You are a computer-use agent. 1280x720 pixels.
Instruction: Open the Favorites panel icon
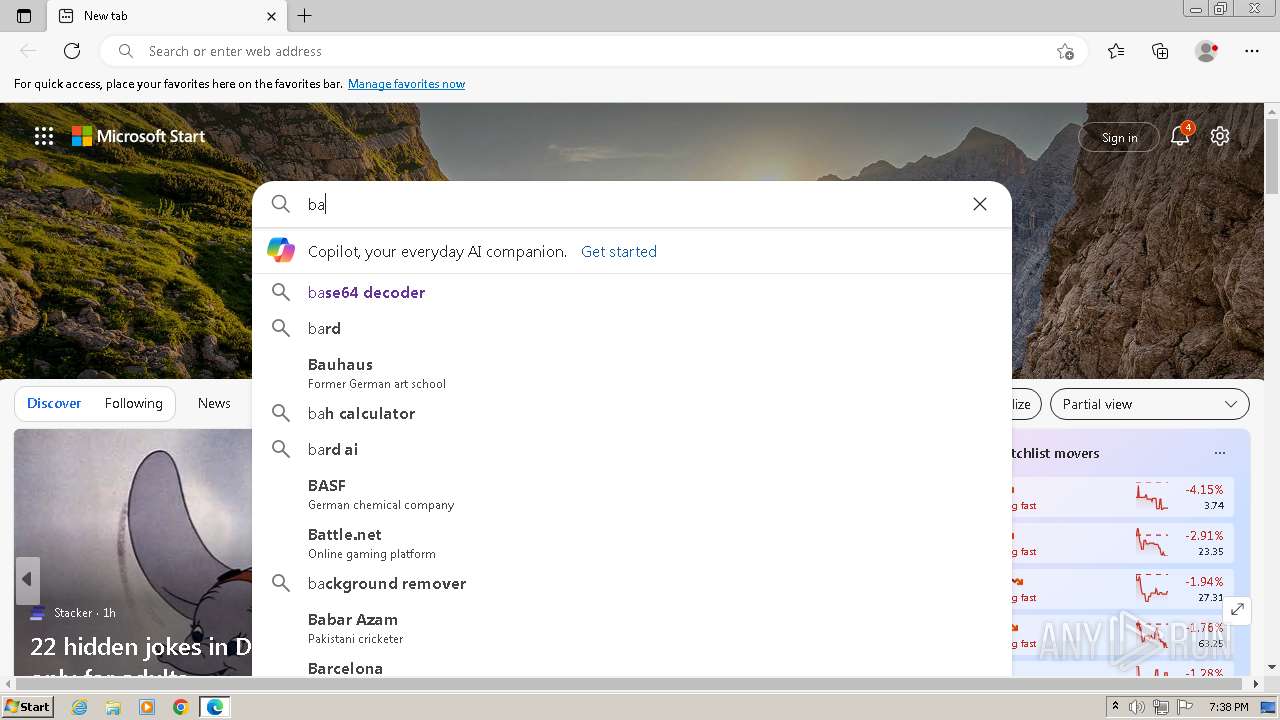1116,51
